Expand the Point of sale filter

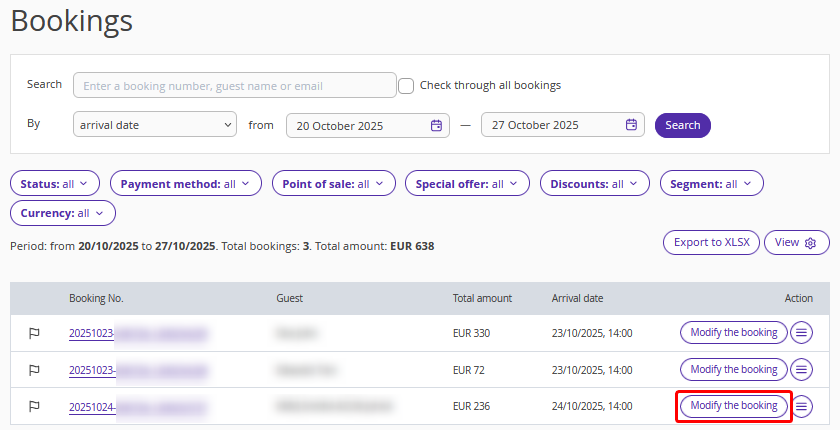pyautogui.click(x=334, y=184)
